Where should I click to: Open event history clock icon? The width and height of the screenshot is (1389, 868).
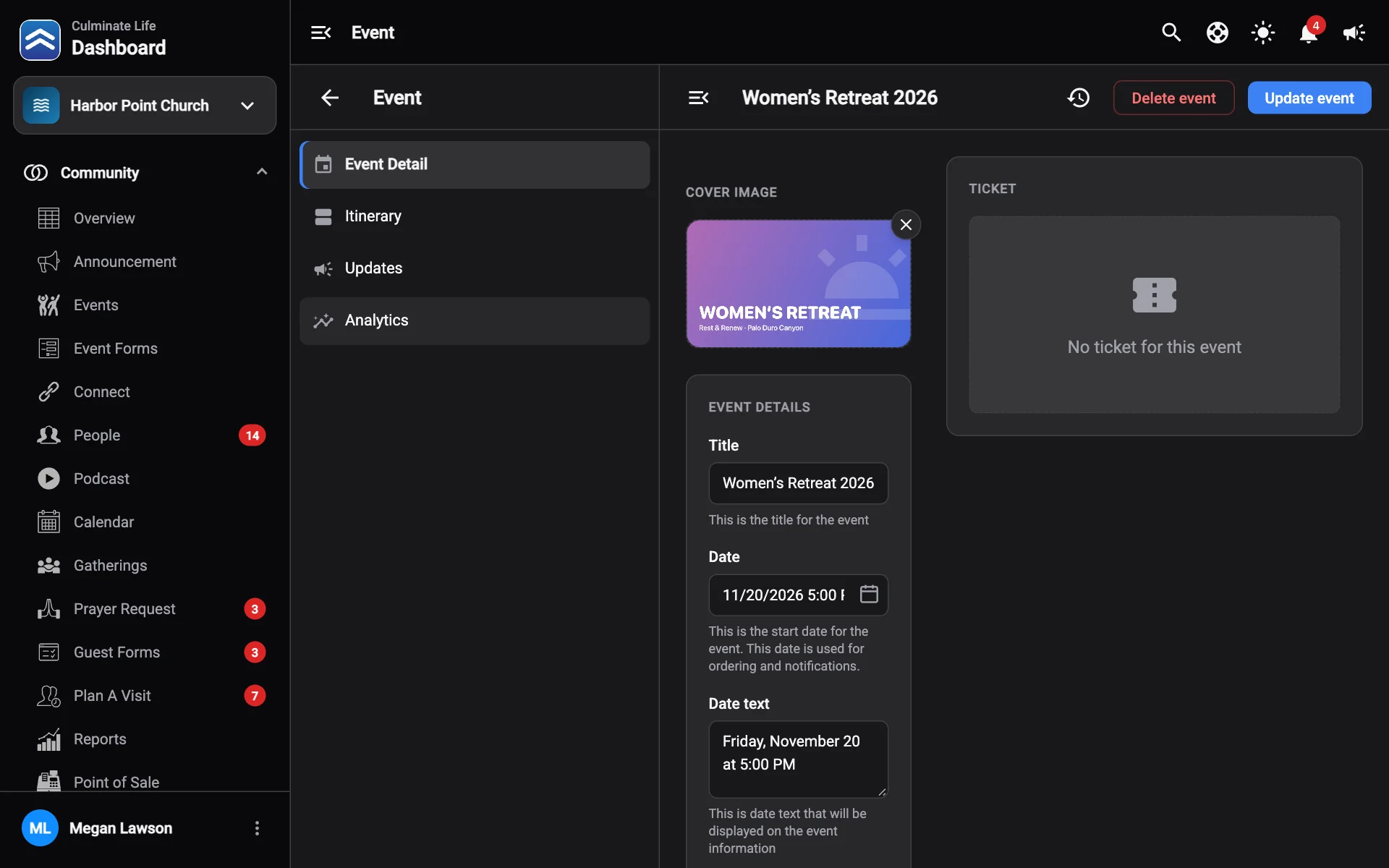click(x=1079, y=98)
